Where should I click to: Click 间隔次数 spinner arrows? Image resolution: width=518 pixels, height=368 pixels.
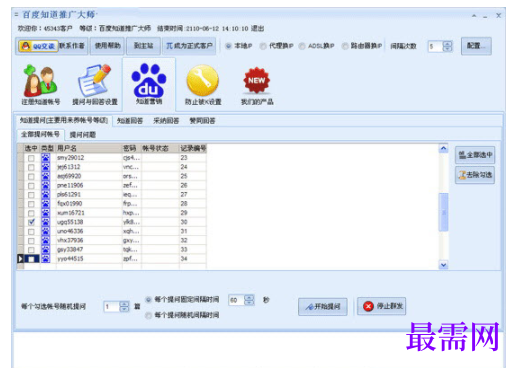coord(447,46)
